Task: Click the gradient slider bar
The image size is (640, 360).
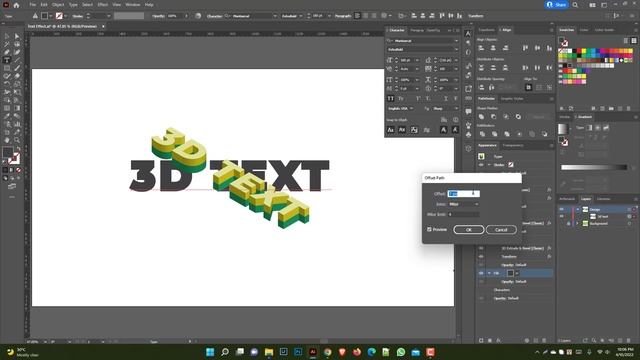Action: [x=594, y=167]
